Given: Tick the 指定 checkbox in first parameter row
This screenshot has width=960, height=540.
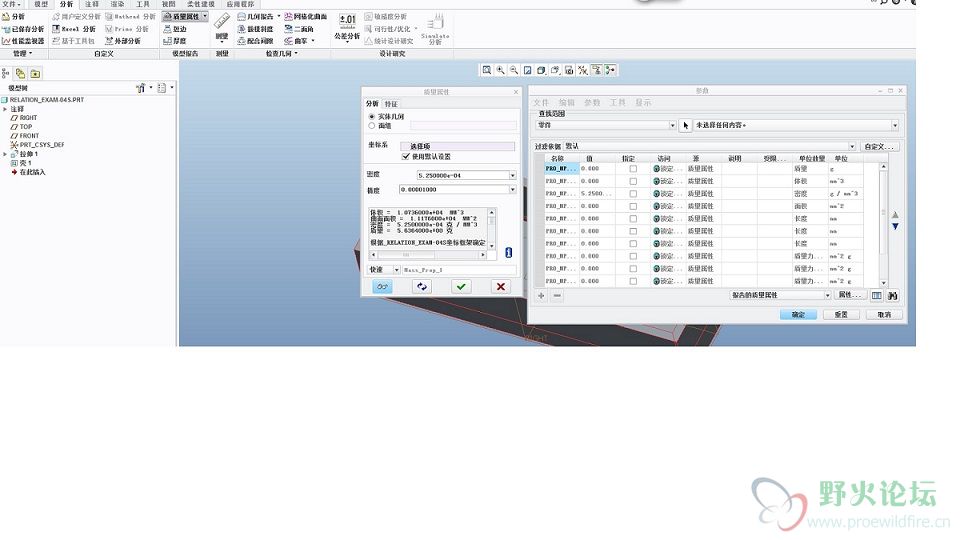Looking at the screenshot, I should pyautogui.click(x=633, y=168).
